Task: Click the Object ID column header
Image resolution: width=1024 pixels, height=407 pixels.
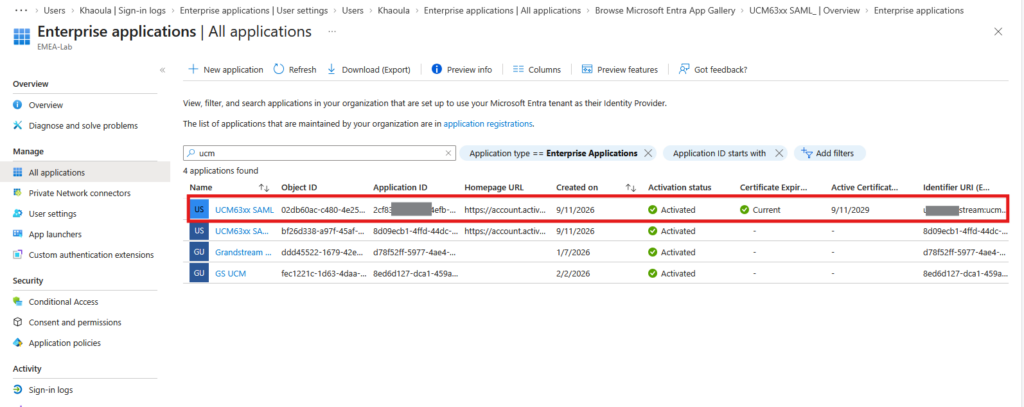Action: (x=299, y=187)
